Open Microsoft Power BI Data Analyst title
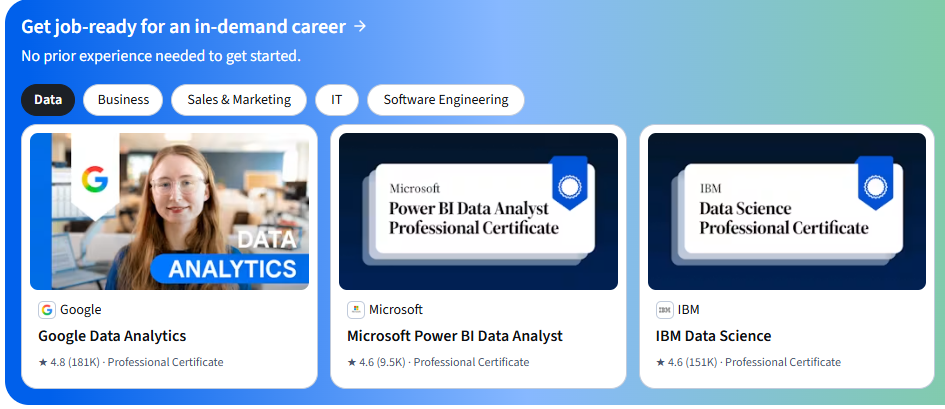 (x=455, y=336)
